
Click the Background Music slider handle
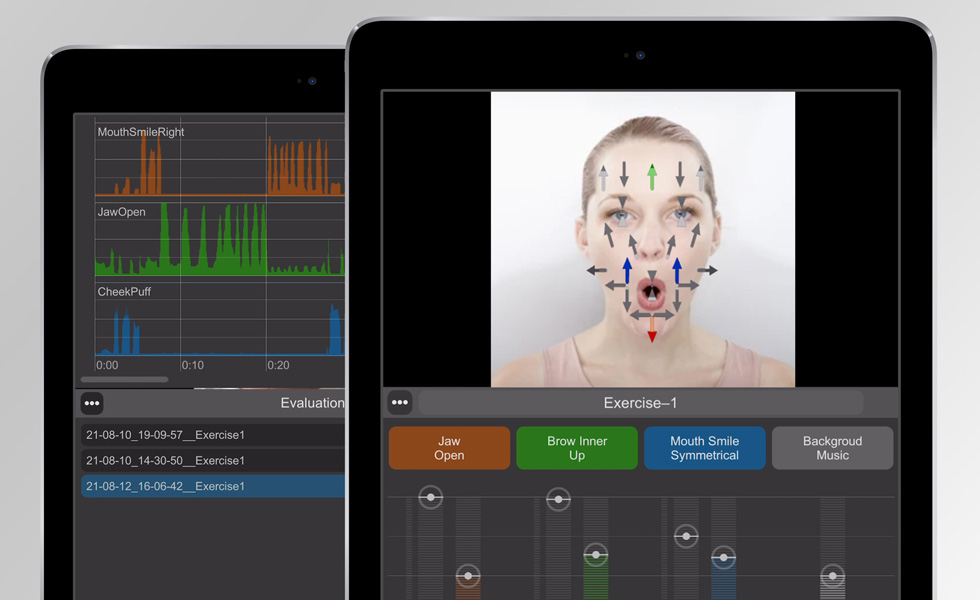coord(832,576)
